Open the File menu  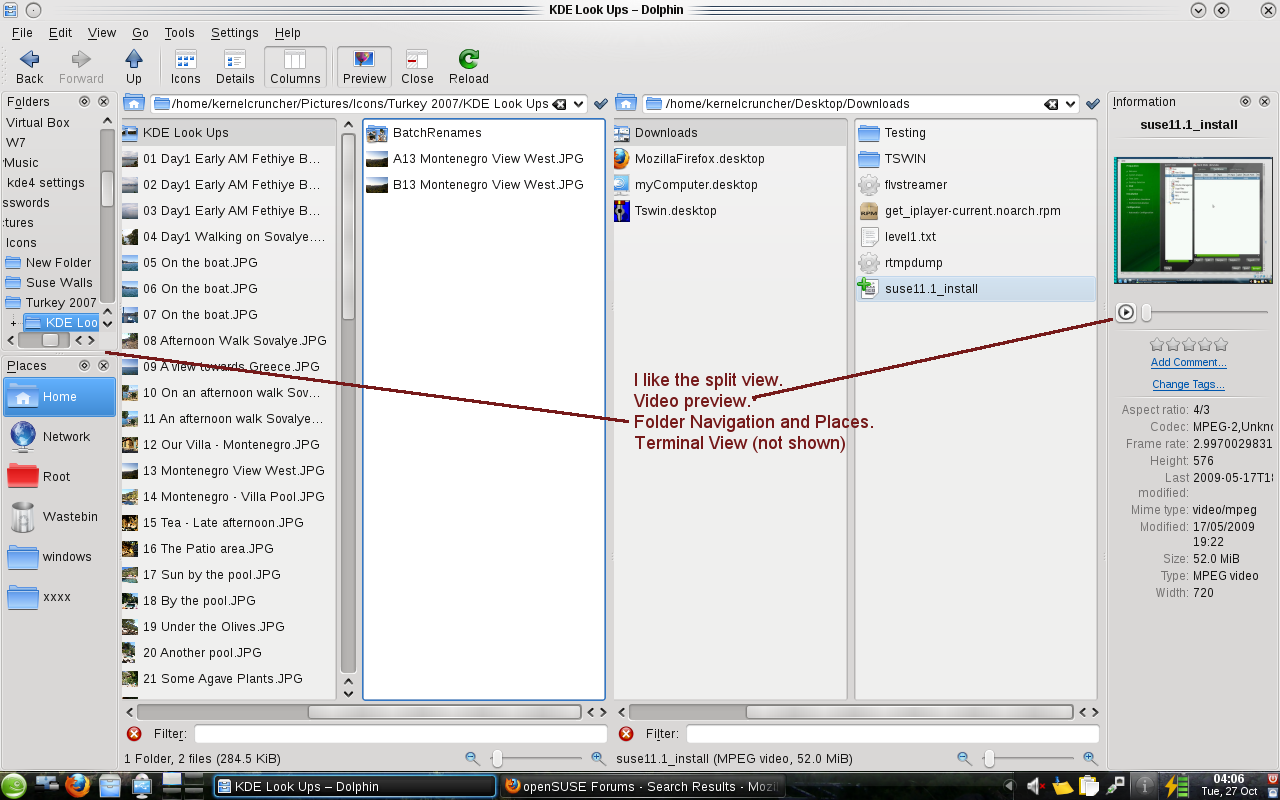point(22,33)
